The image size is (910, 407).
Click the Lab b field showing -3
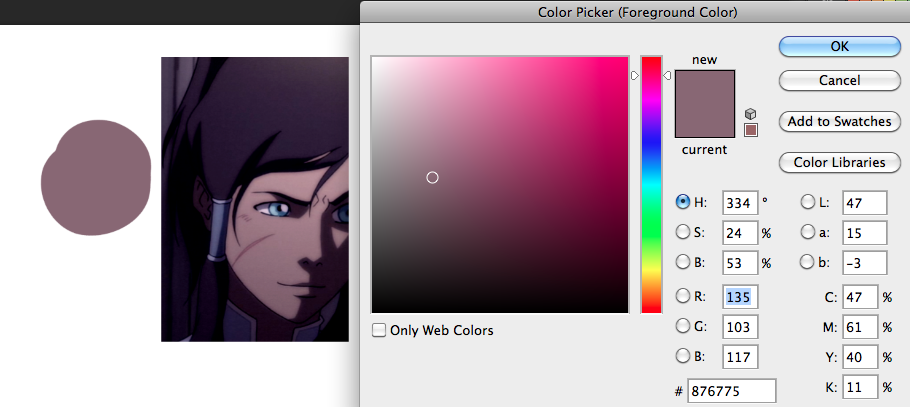coord(865,263)
